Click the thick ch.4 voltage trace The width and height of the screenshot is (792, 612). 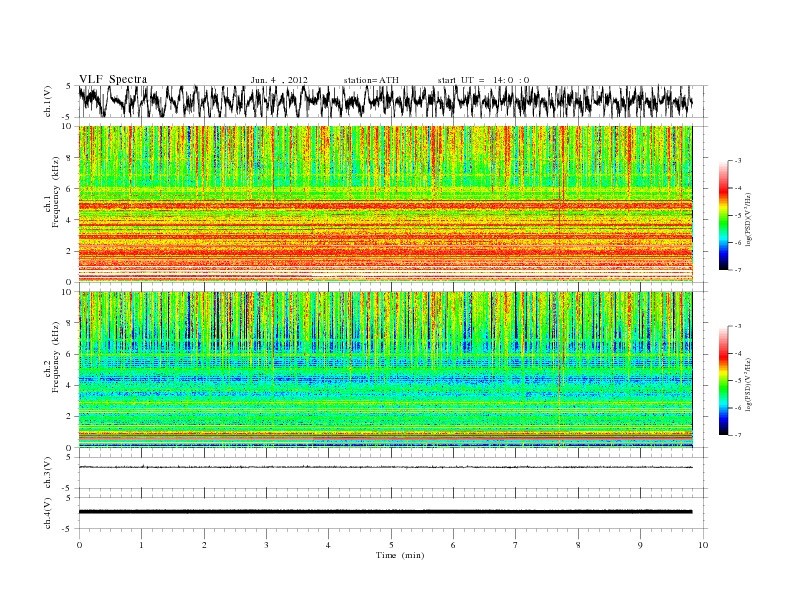click(x=385, y=512)
